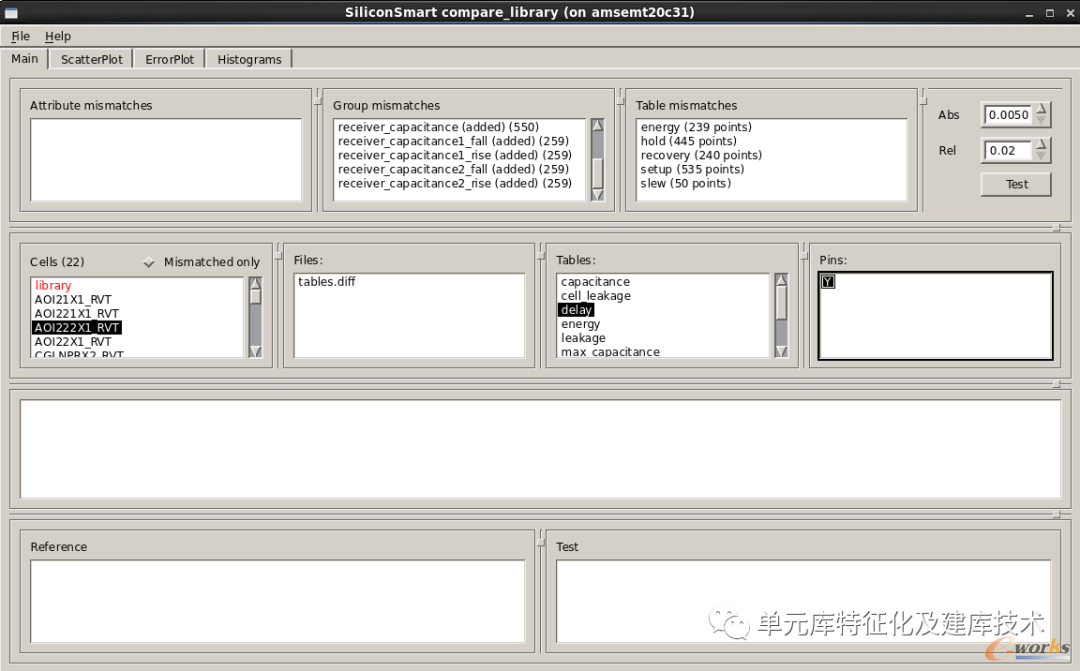
Task: Switch to the Main tab
Action: point(25,59)
